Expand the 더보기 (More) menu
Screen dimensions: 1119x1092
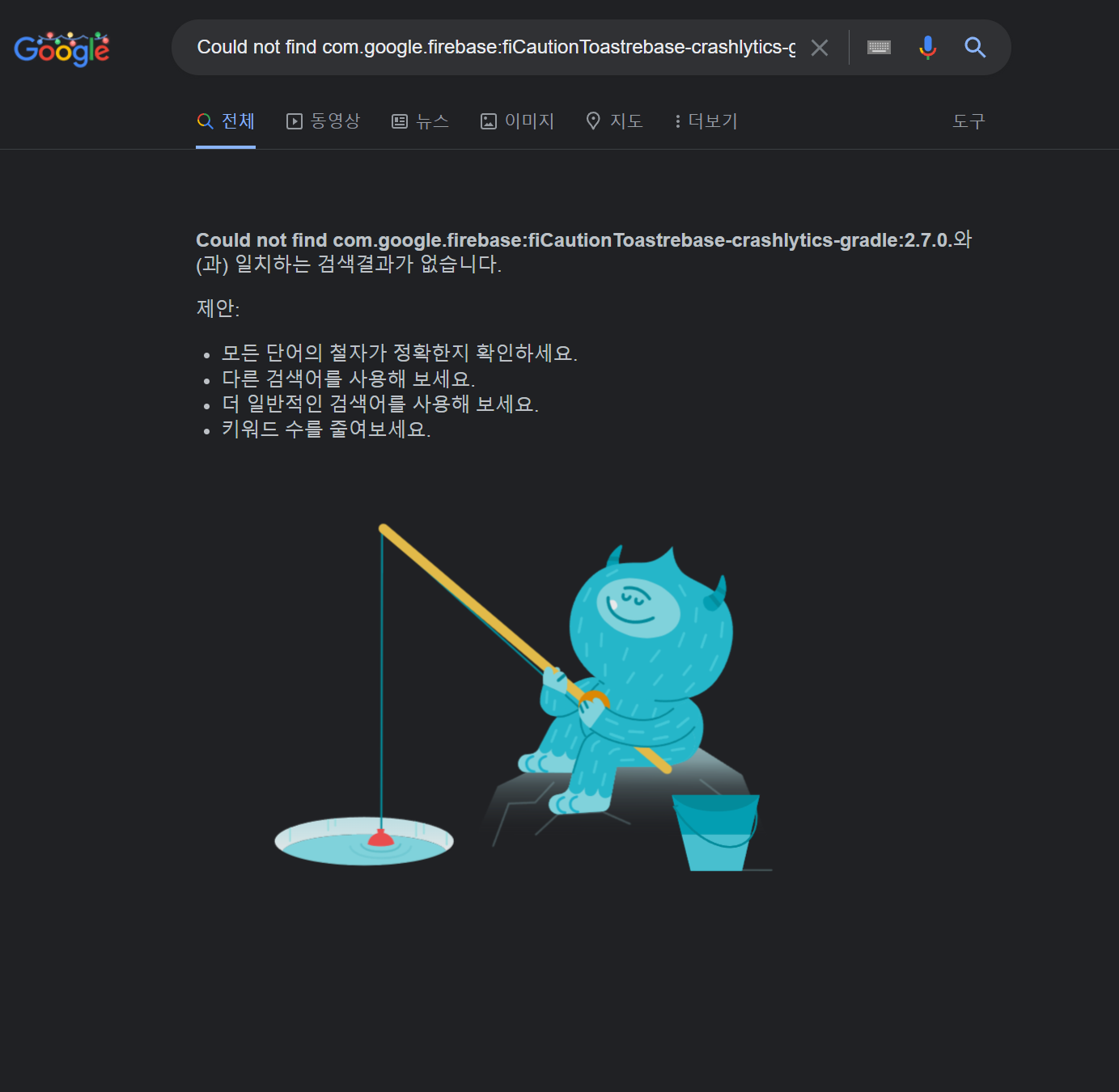coord(706,121)
